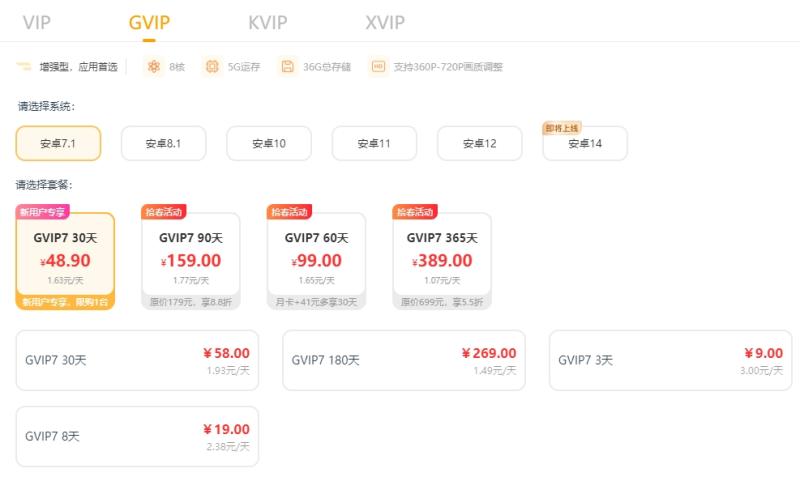Select the GVIP7 30天 ¥48.90 new-user package
Image resolution: width=800 pixels, height=477 pixels.
pos(65,260)
